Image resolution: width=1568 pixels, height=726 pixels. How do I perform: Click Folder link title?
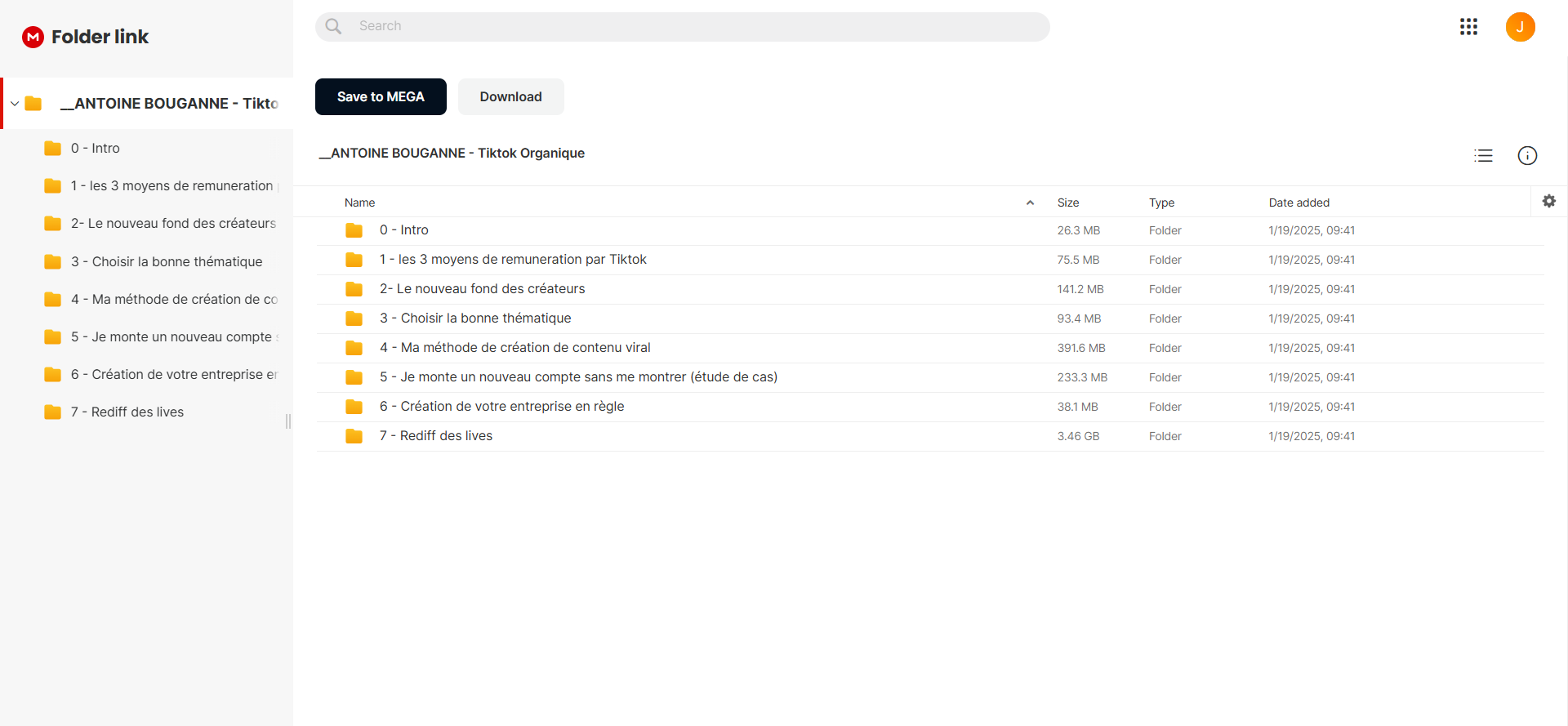click(x=100, y=37)
